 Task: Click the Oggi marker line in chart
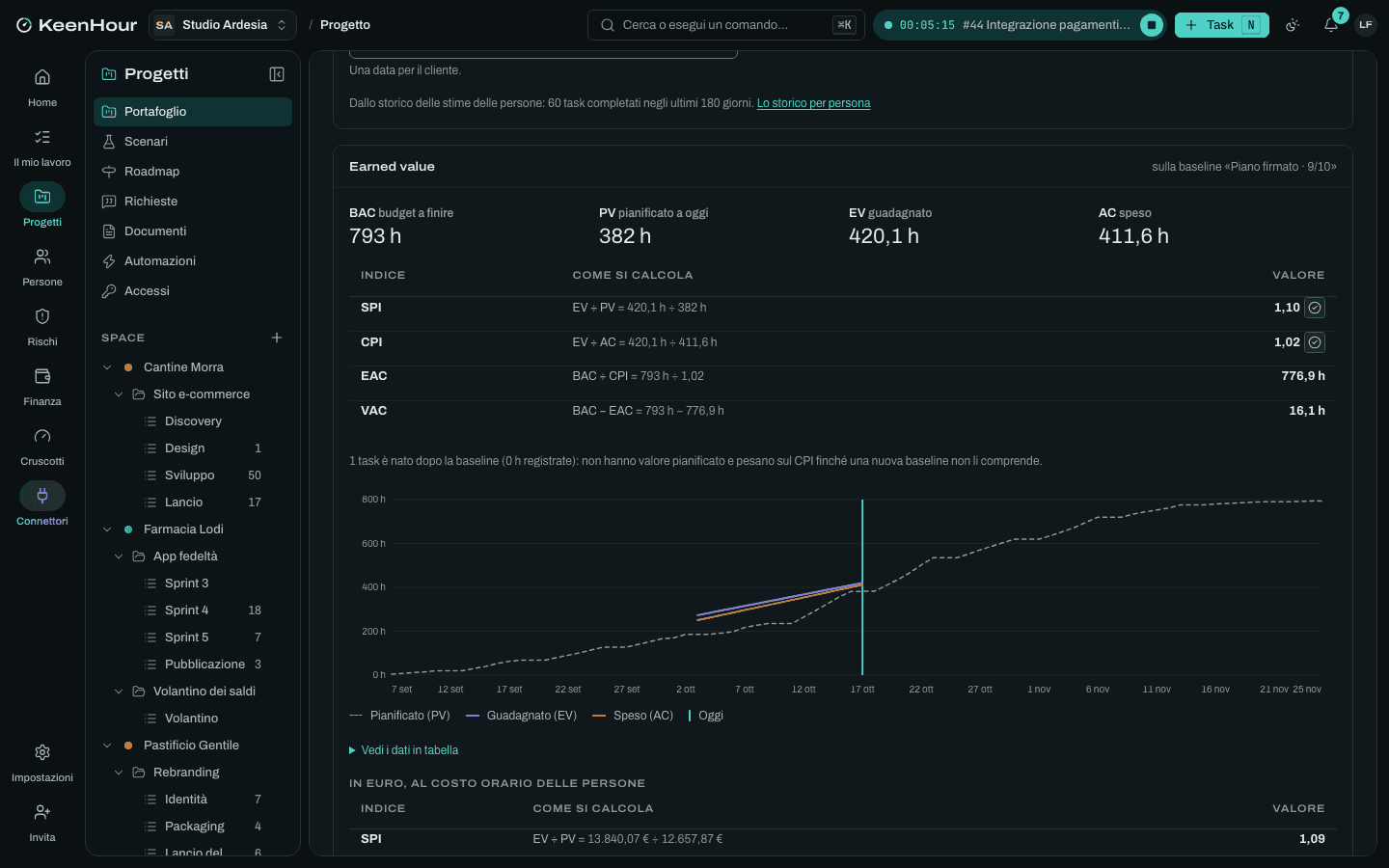click(862, 587)
